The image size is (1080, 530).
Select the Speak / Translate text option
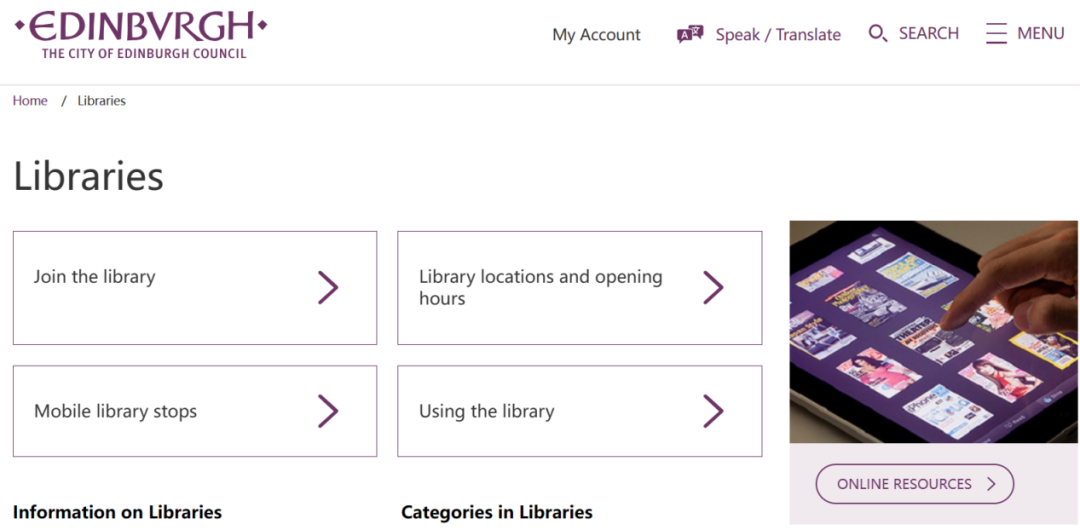[778, 34]
